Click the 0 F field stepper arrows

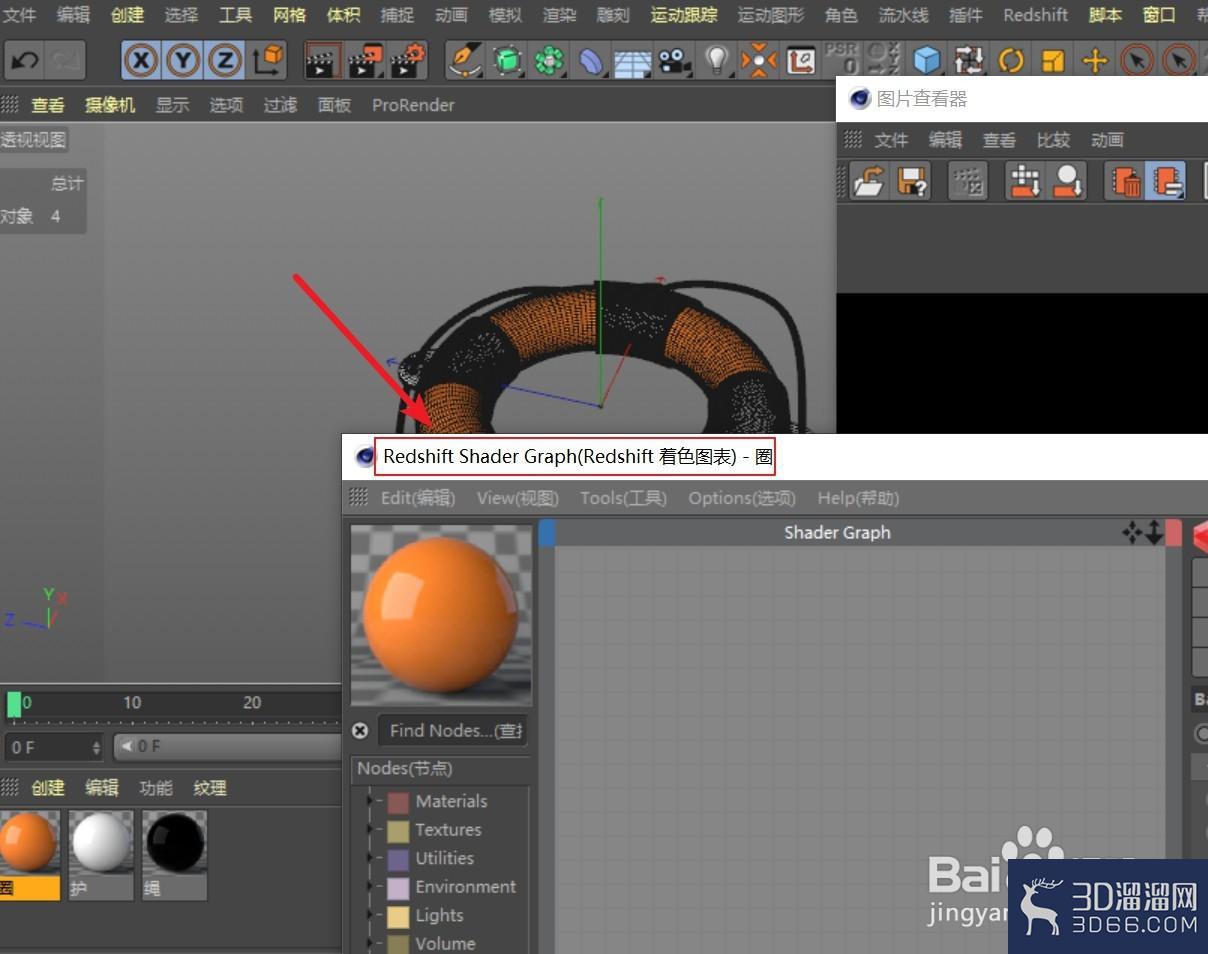tap(96, 747)
